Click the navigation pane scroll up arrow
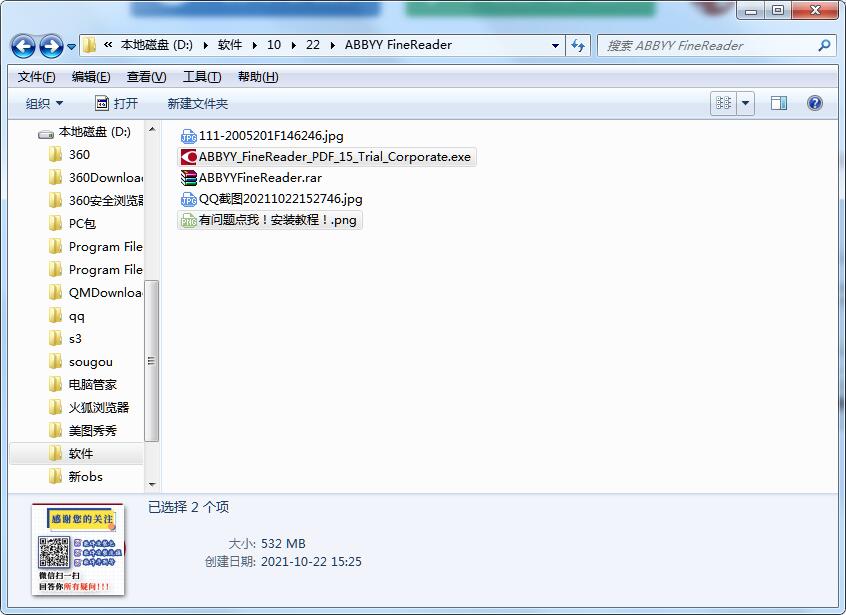This screenshot has height=615, width=846. point(152,129)
